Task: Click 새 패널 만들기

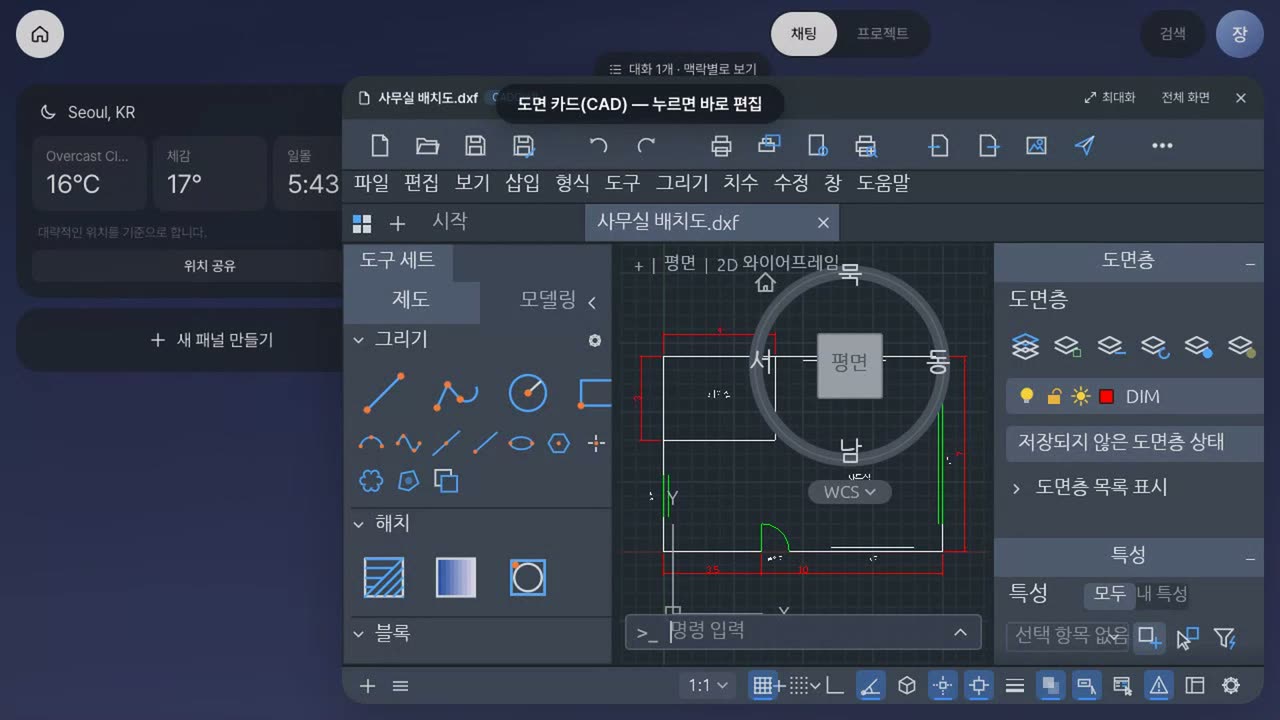Action: pyautogui.click(x=212, y=340)
